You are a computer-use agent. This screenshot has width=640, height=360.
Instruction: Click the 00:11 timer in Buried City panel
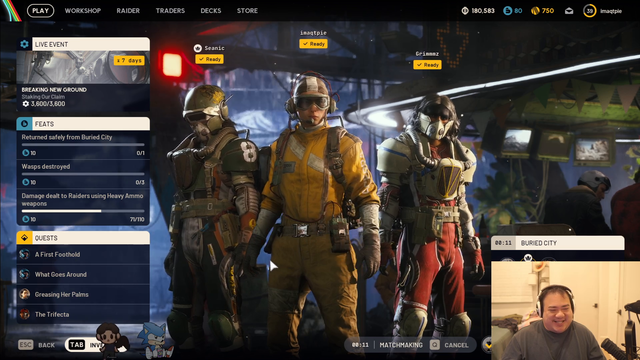click(503, 243)
